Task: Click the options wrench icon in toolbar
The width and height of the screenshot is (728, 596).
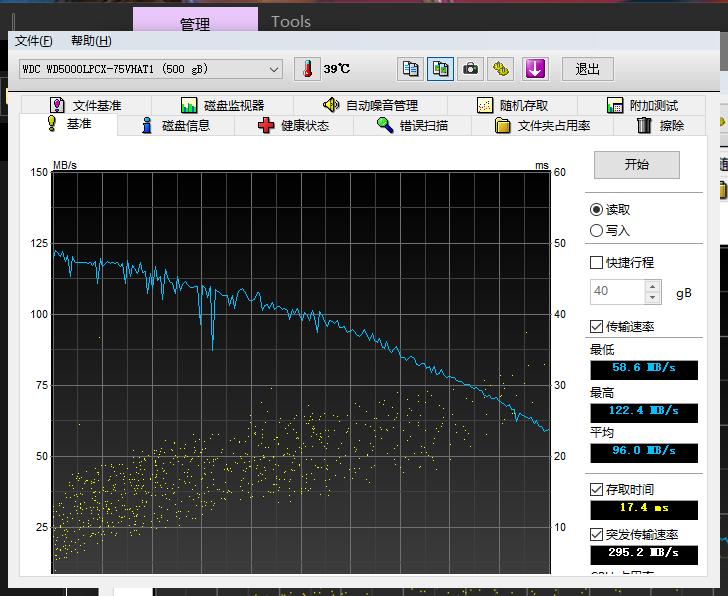Action: [501, 69]
